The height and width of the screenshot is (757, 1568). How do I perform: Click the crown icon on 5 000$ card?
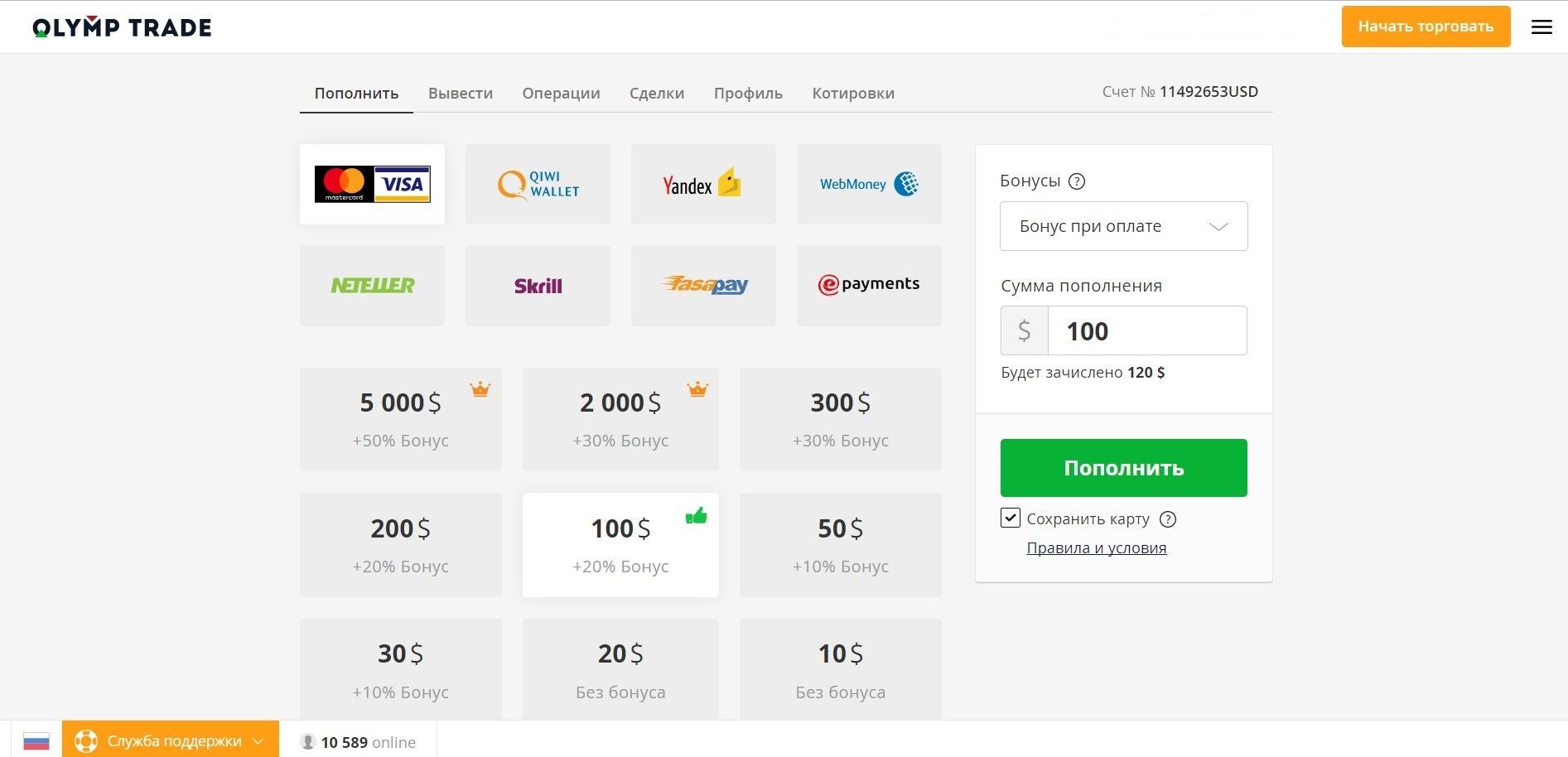click(x=480, y=388)
